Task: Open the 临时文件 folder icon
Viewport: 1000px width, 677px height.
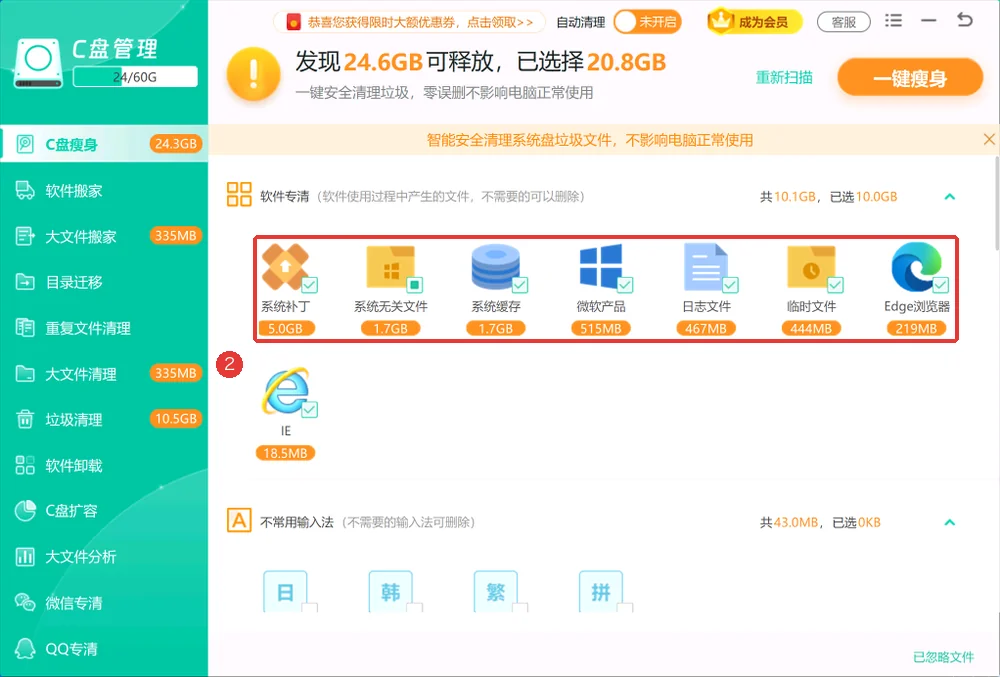Action: (x=811, y=266)
